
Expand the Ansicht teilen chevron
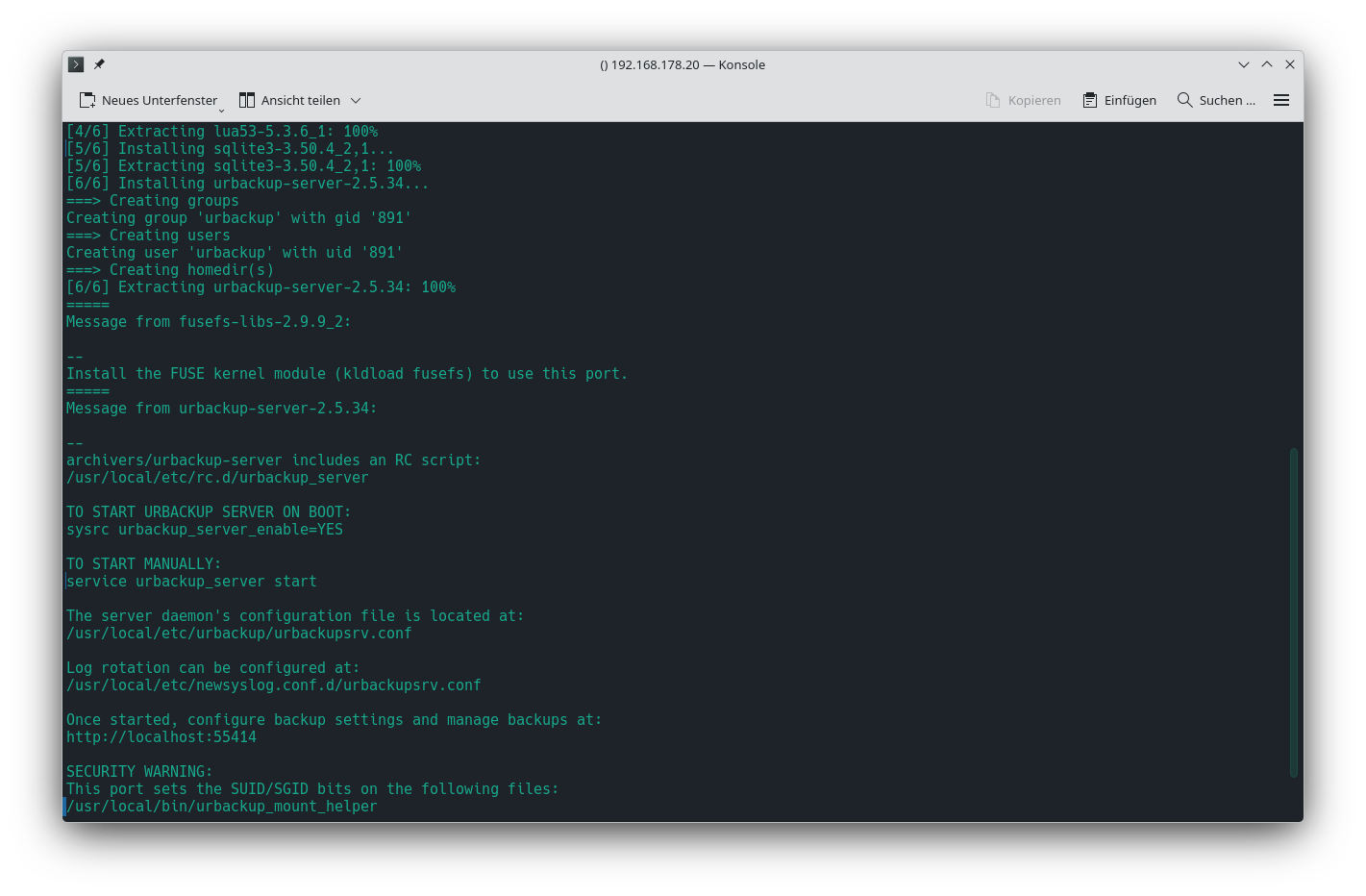pos(356,100)
